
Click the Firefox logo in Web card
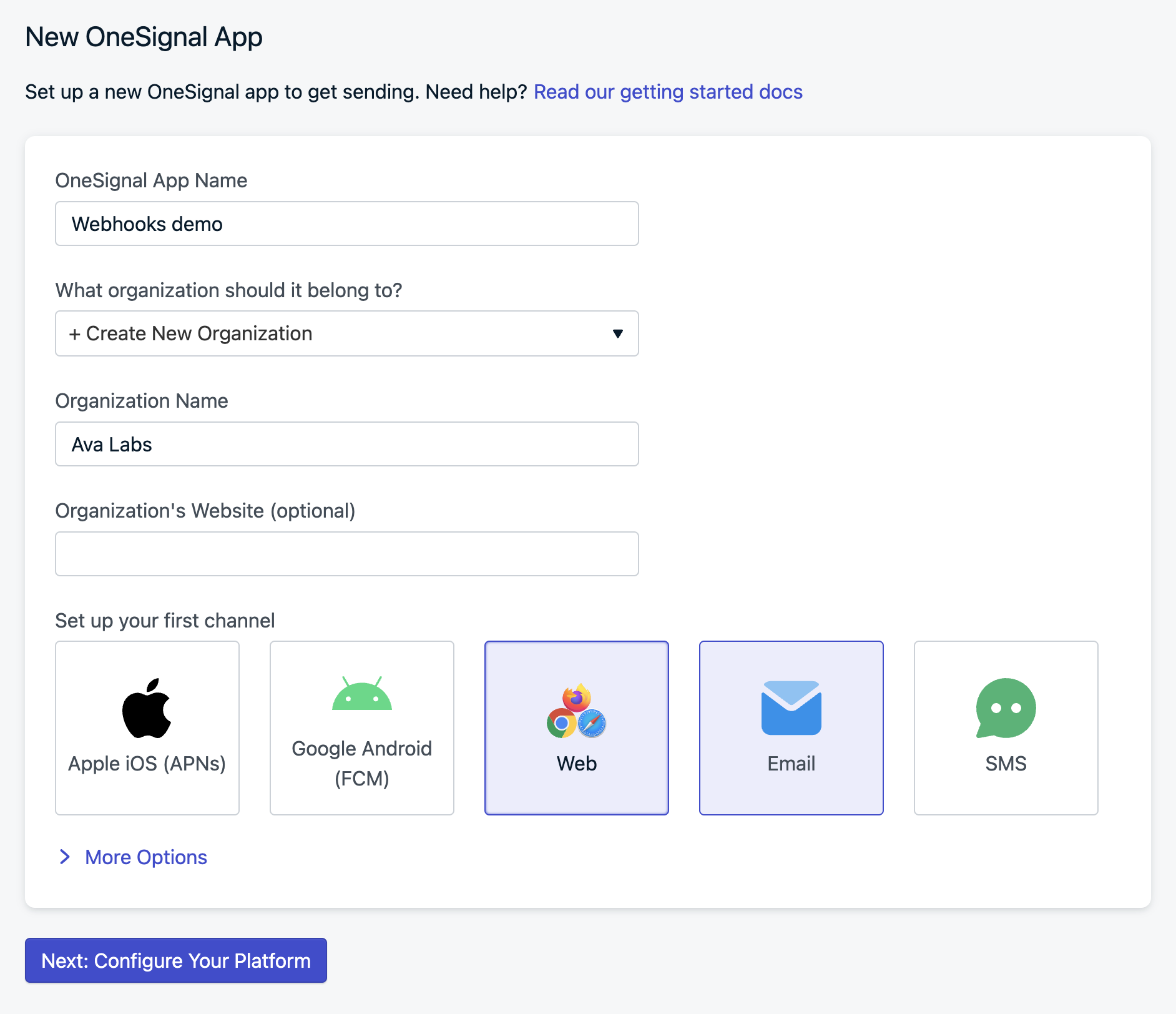(x=577, y=697)
